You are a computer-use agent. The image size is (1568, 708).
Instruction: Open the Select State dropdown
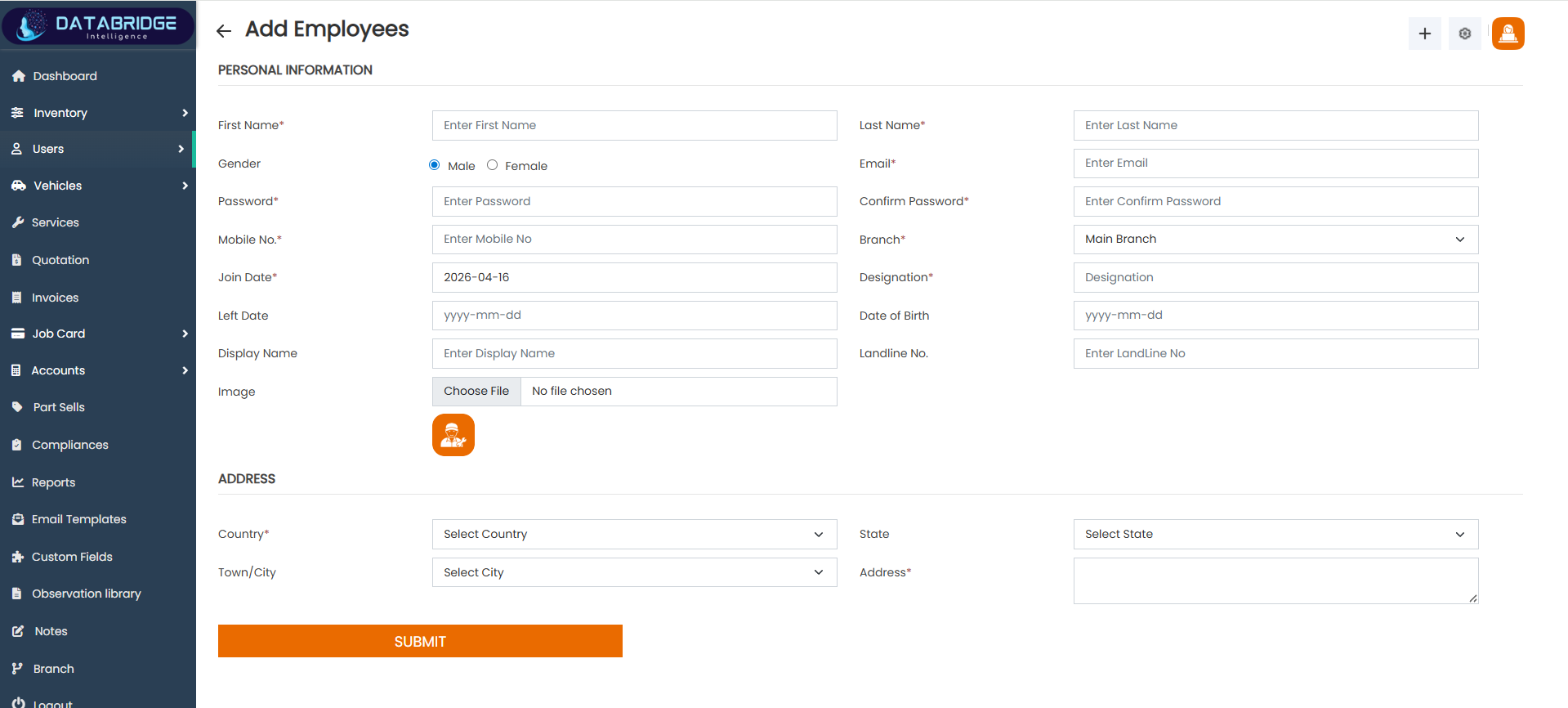[x=1275, y=535]
